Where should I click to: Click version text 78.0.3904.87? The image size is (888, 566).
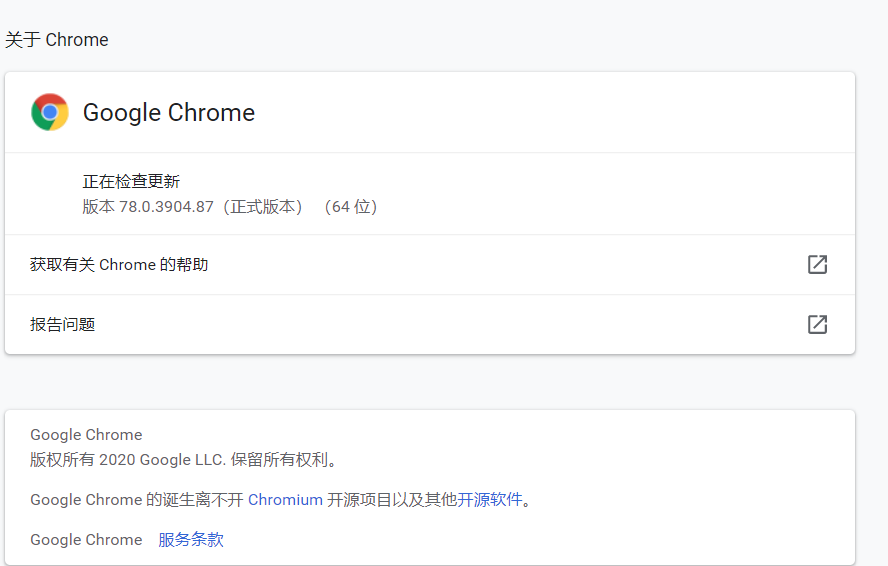click(x=166, y=207)
